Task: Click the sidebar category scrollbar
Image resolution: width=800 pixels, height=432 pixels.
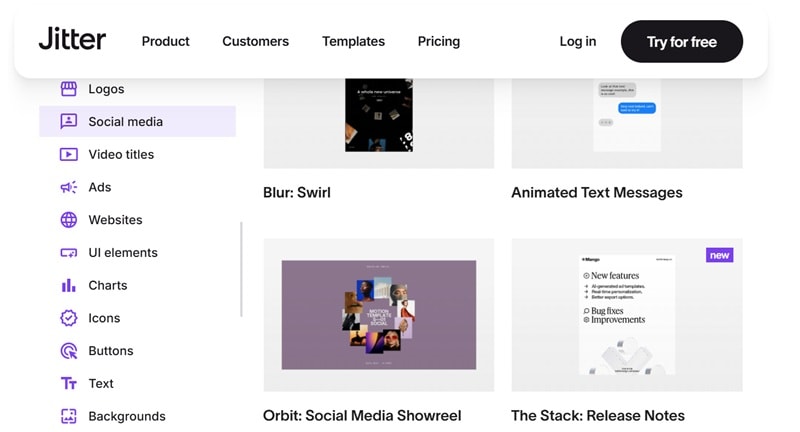Action: (241, 269)
